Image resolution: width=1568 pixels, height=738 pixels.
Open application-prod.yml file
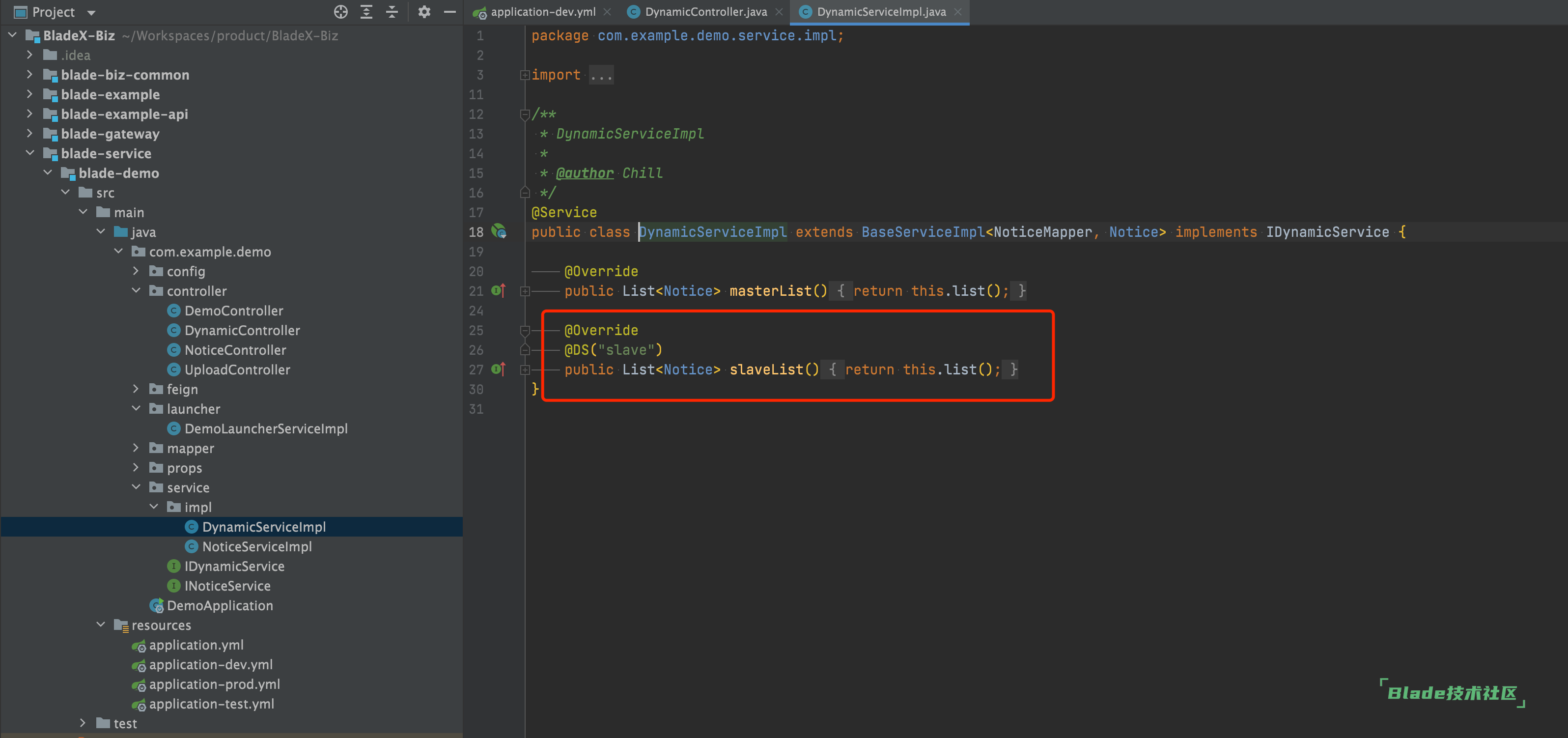pos(214,684)
